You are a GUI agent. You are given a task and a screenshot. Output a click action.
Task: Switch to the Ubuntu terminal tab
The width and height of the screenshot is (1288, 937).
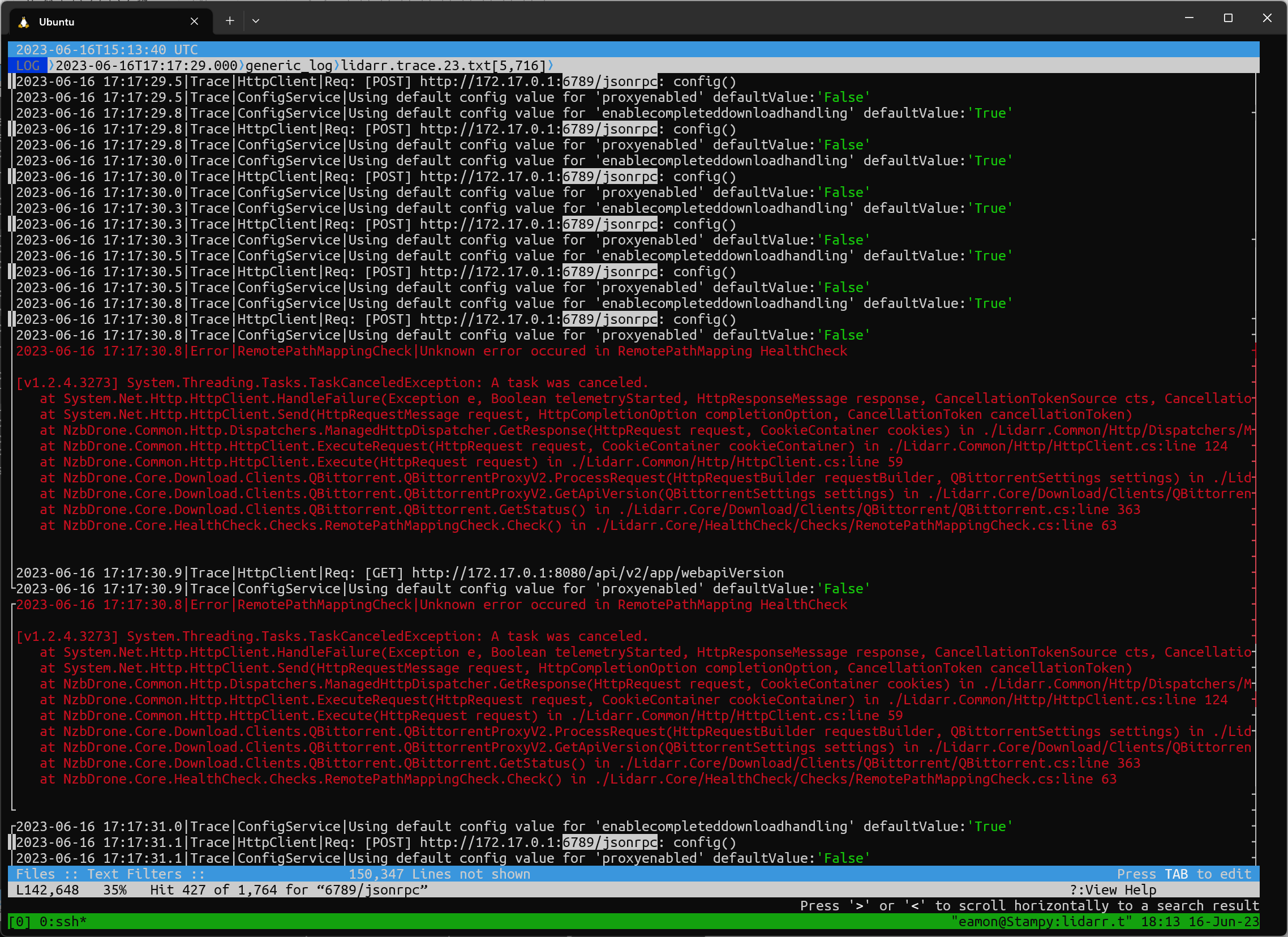point(85,22)
